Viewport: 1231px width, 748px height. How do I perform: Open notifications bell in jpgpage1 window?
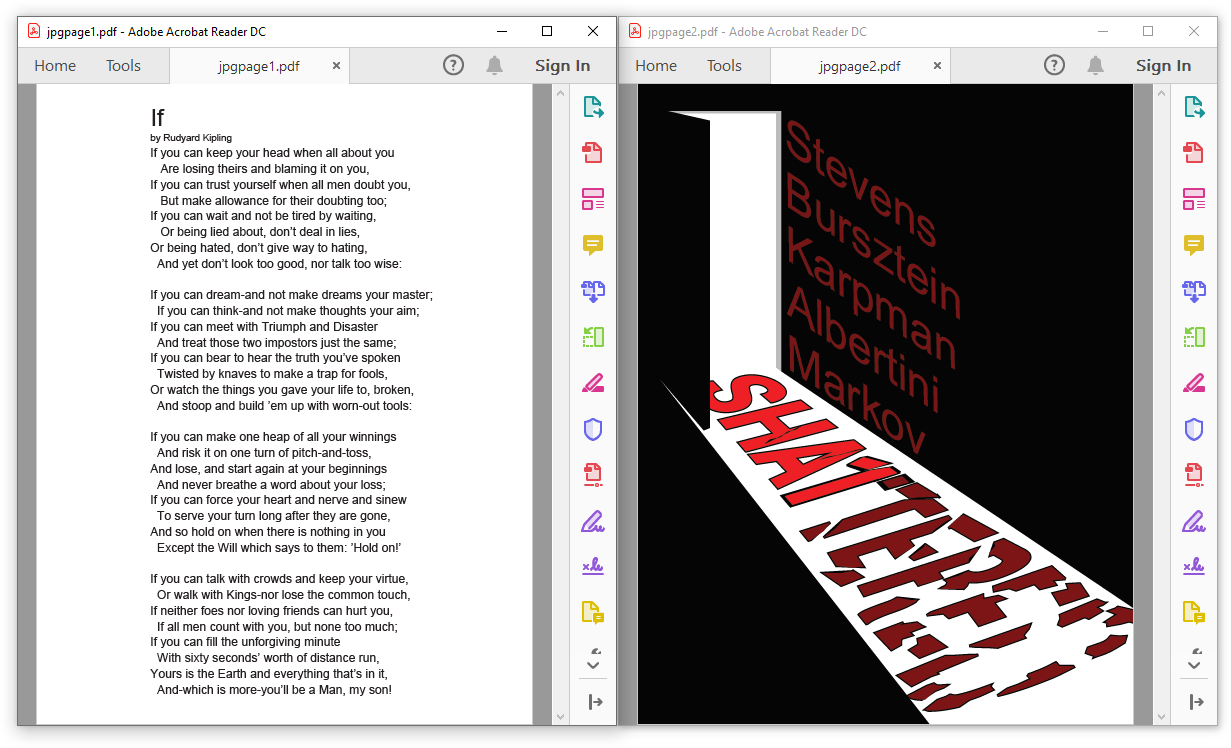point(494,66)
